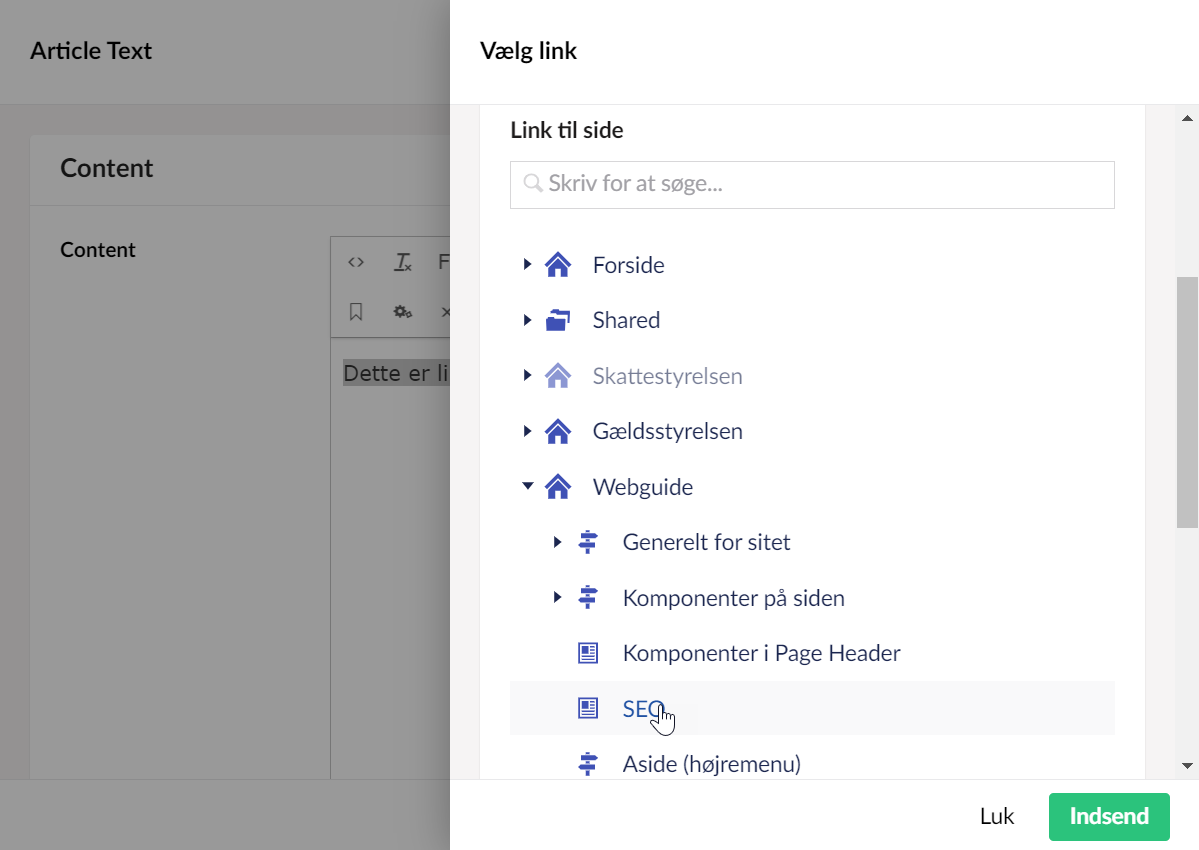The height and width of the screenshot is (850, 1199).
Task: Select the Skattestyrelsen tree item label
Action: pos(667,377)
